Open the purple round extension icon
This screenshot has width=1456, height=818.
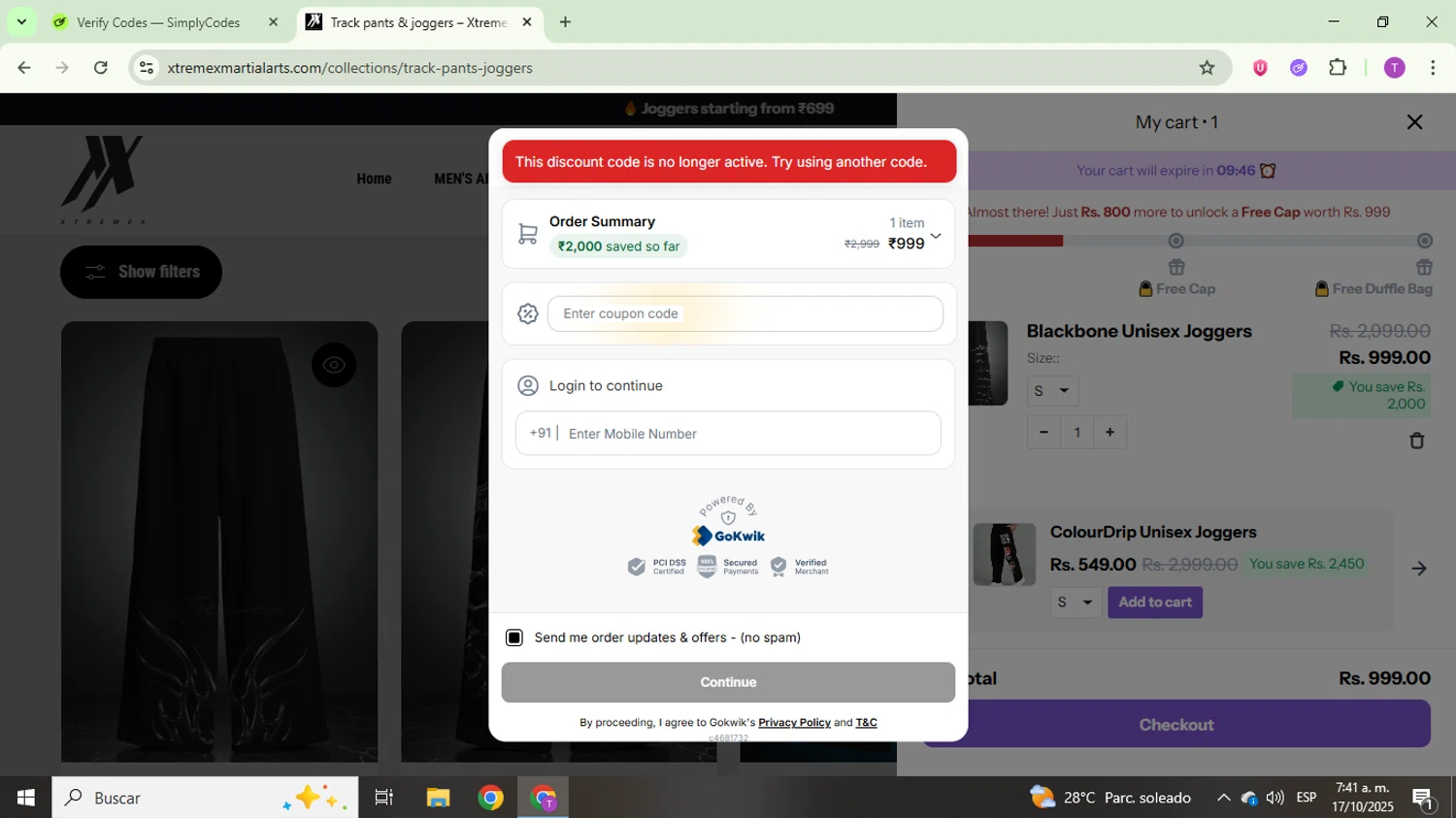click(1299, 68)
